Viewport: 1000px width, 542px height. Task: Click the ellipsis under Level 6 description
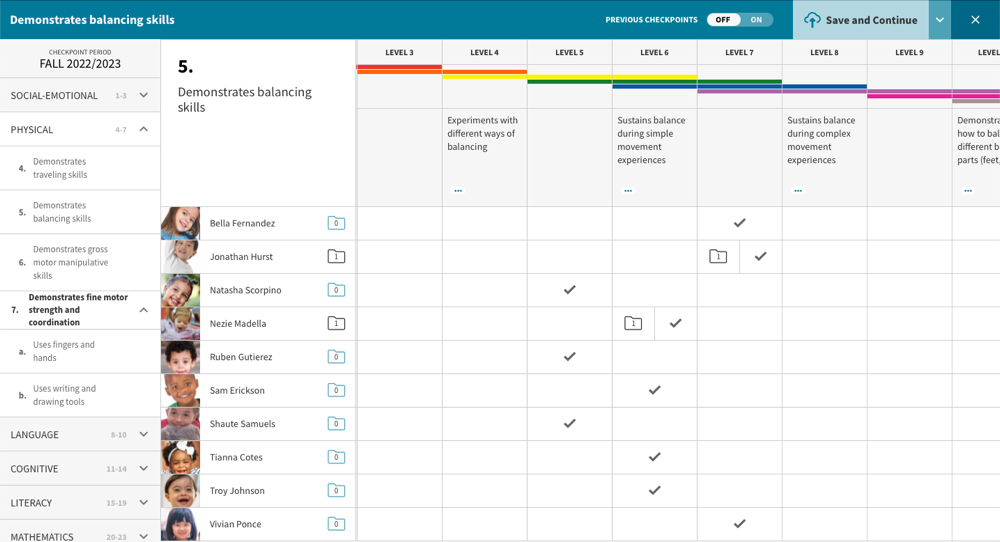tap(628, 191)
